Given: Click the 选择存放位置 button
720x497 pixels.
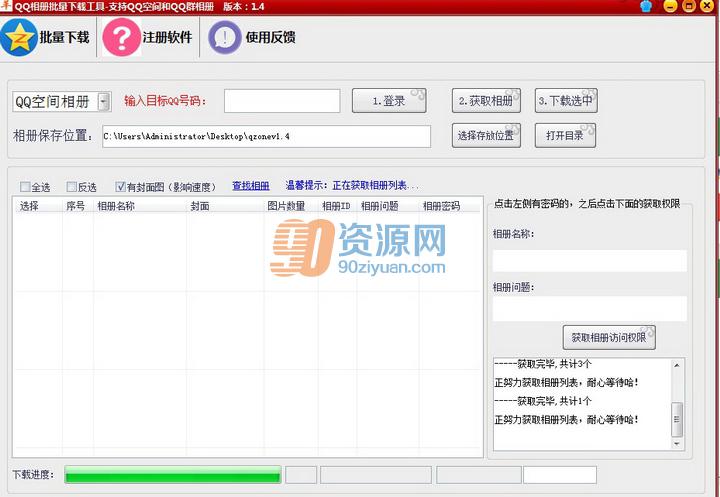Looking at the screenshot, I should pos(486,136).
